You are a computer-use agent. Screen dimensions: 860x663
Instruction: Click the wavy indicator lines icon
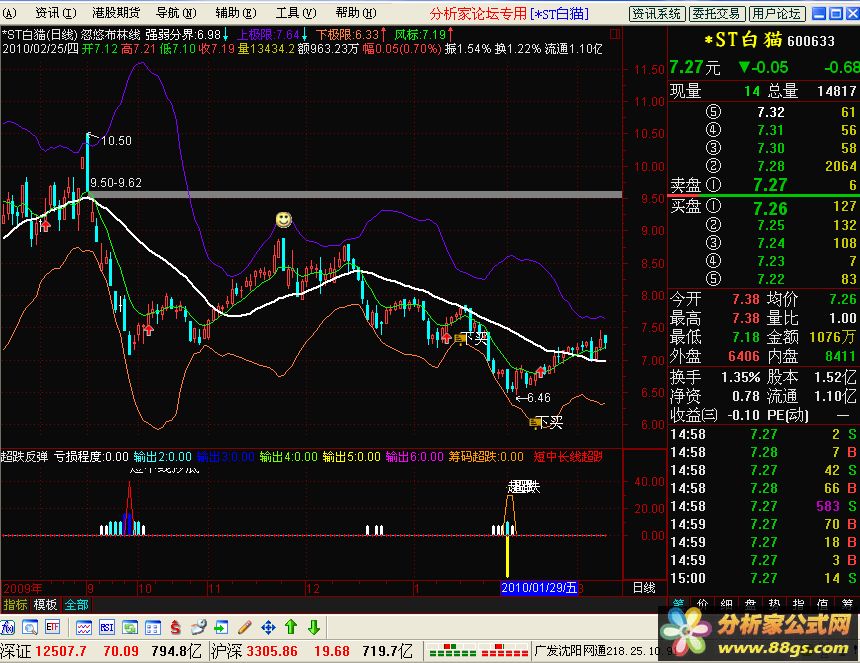[x=83, y=627]
